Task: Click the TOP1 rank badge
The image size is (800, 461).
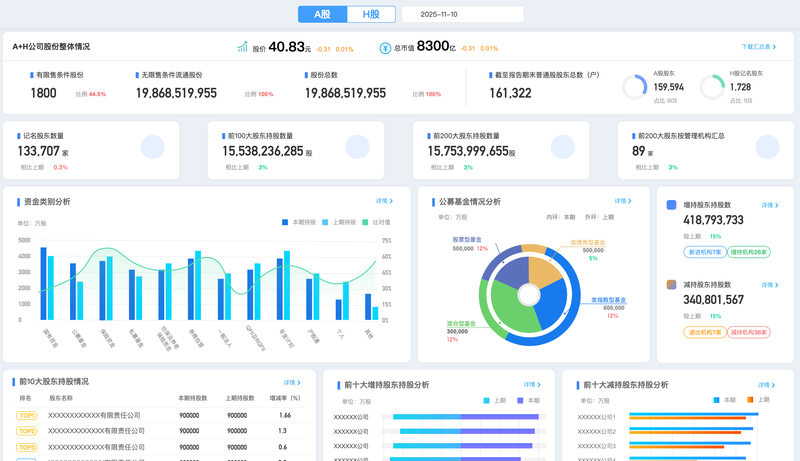Action: click(27, 416)
